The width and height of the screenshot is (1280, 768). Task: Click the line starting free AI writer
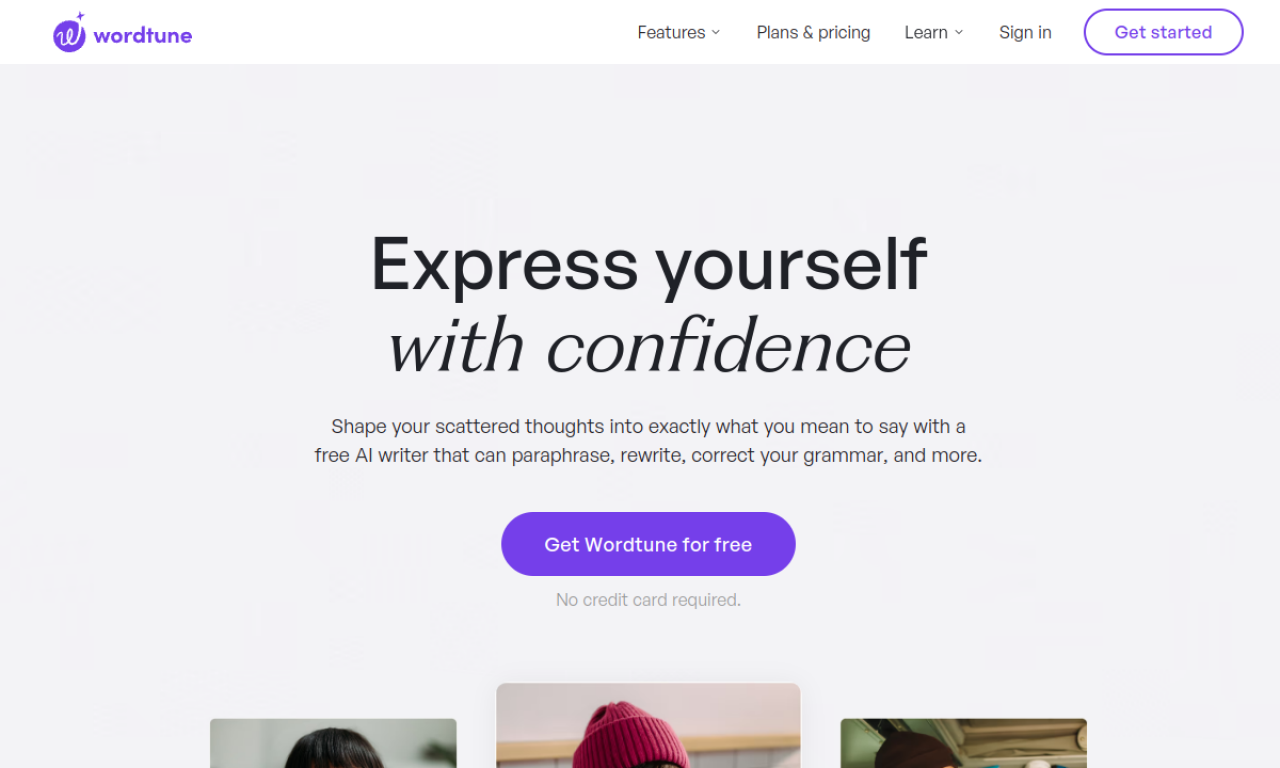[x=648, y=456]
